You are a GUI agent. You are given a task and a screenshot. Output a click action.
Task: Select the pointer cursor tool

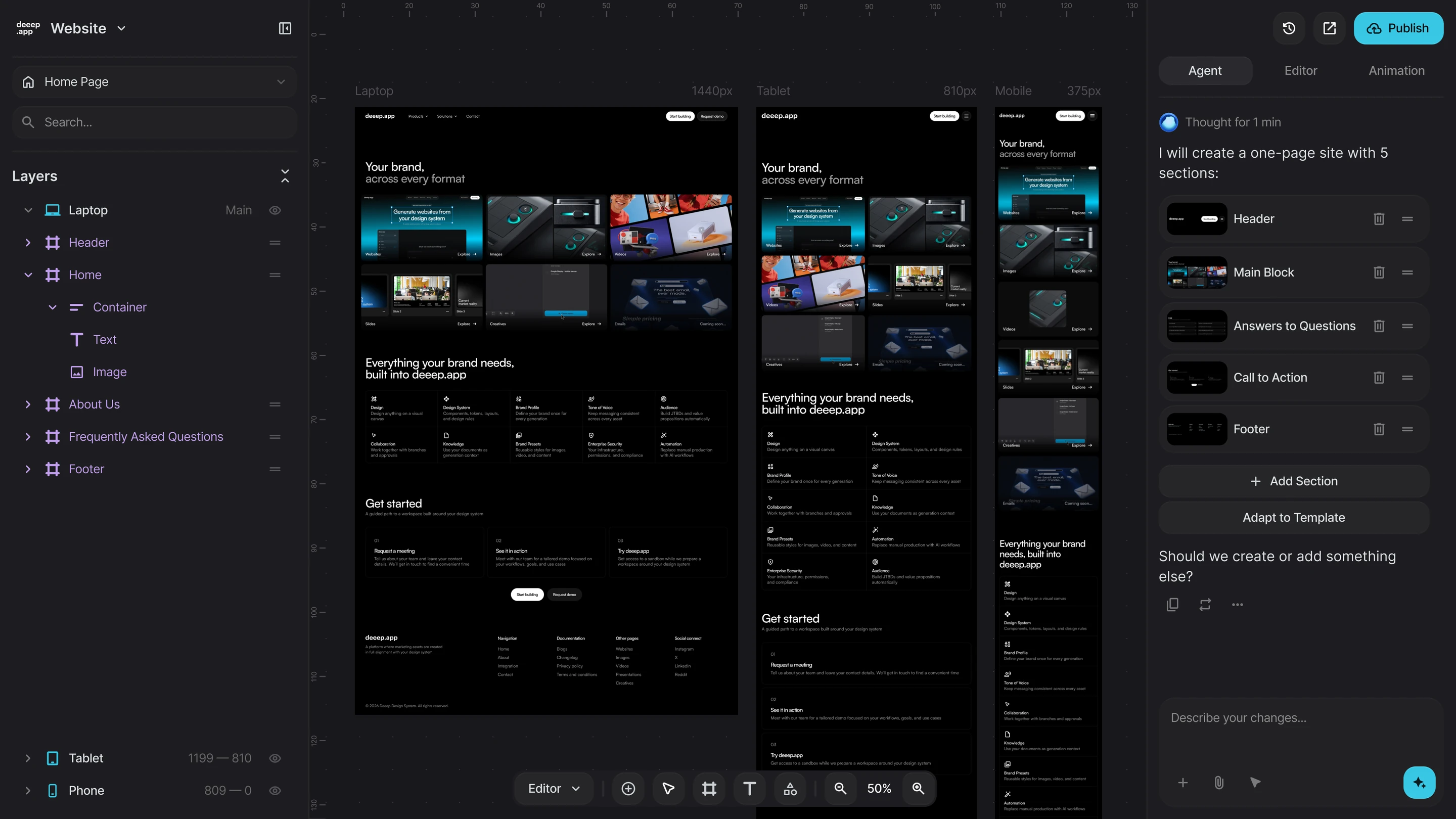[x=668, y=789]
